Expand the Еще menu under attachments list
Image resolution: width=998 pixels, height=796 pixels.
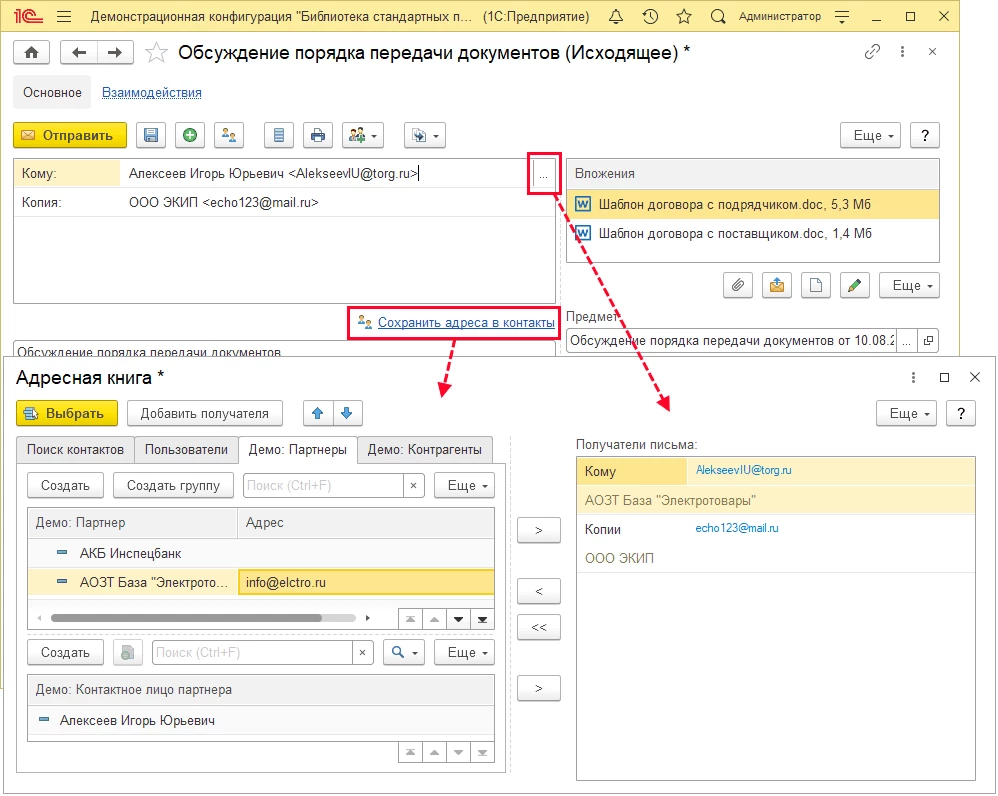(909, 286)
